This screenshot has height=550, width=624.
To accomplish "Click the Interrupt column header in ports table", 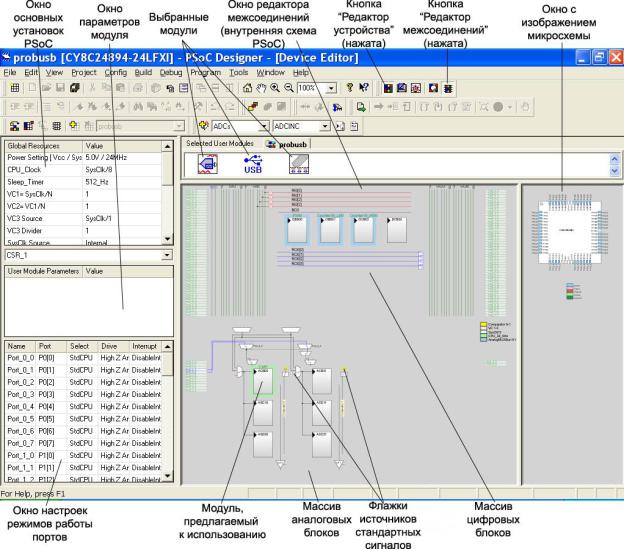I will click(146, 346).
